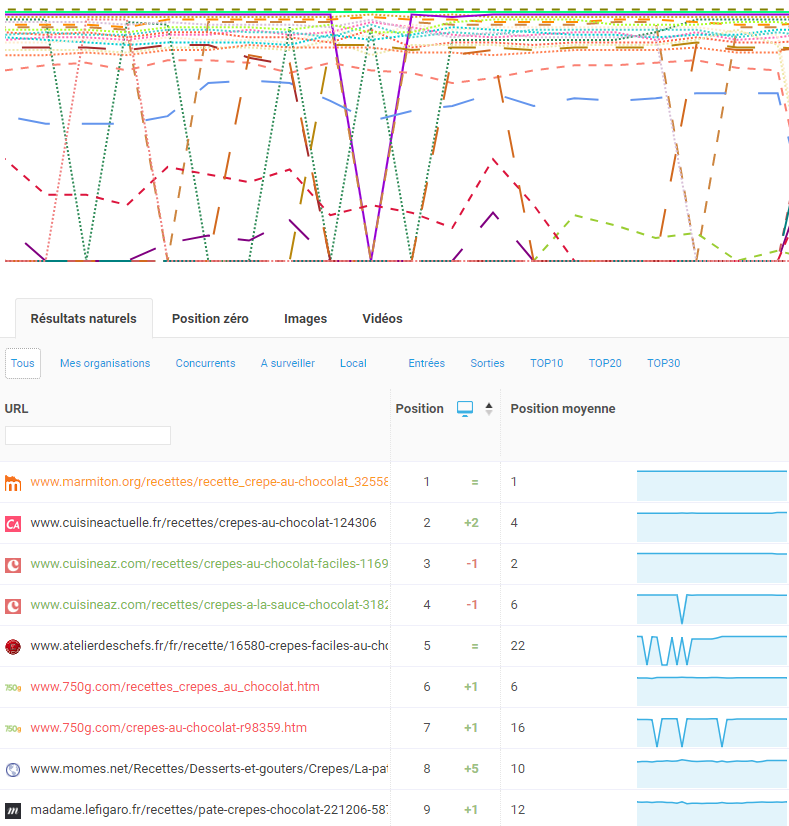Show the Entrées filter results
Viewport: 789px width, 826px height.
click(426, 363)
